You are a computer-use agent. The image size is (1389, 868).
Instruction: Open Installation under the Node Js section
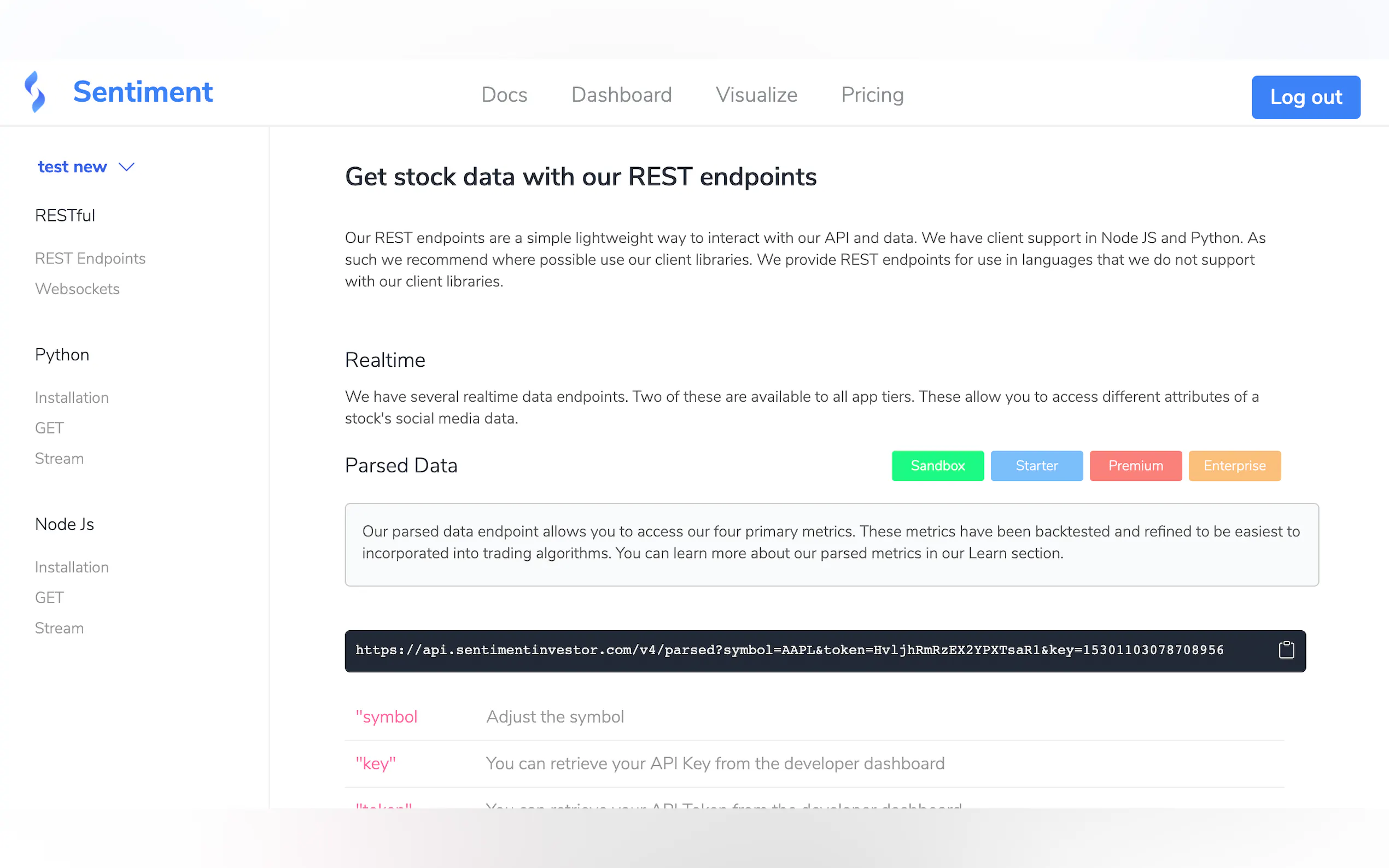(72, 567)
